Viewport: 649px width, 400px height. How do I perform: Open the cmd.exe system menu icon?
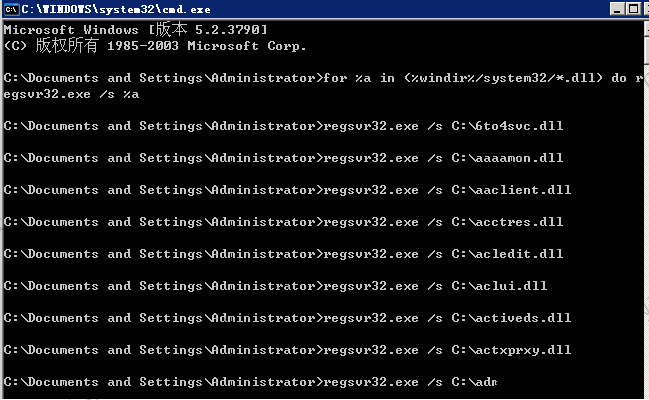(x=11, y=9)
